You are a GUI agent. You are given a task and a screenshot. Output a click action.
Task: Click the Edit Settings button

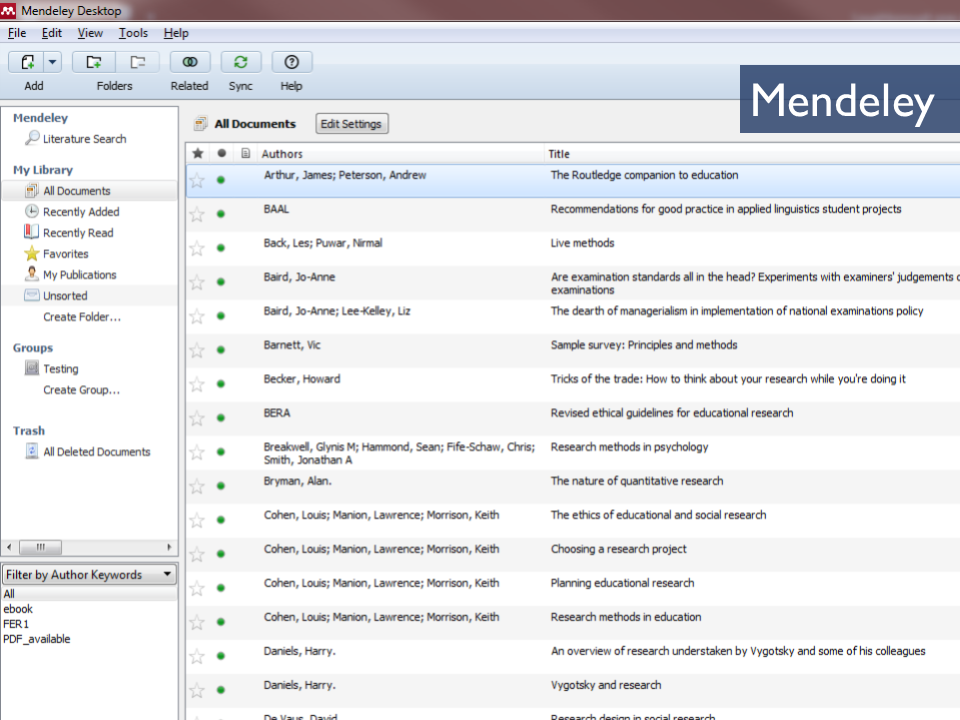[x=351, y=124]
